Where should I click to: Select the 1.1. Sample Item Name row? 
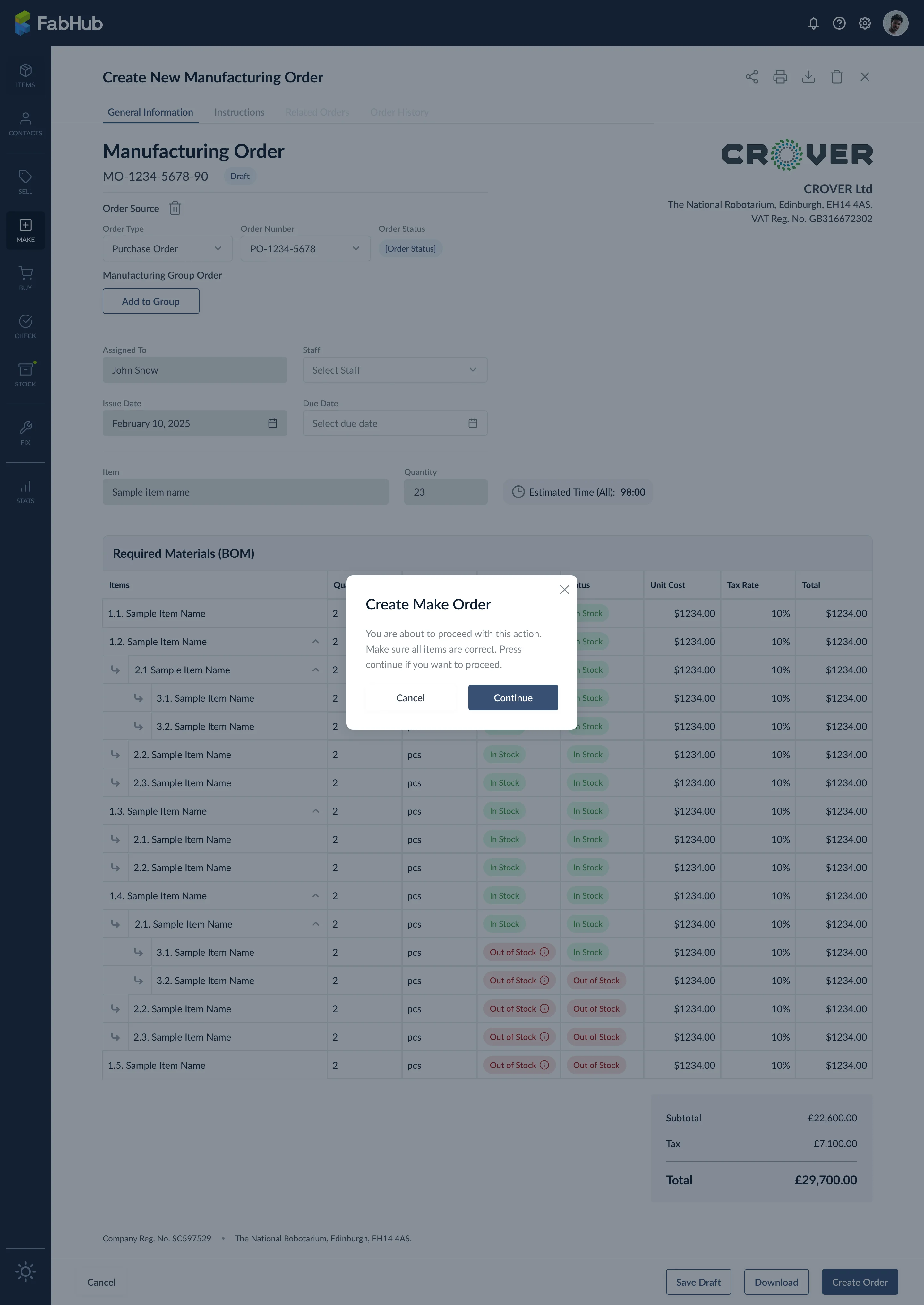[x=487, y=614]
